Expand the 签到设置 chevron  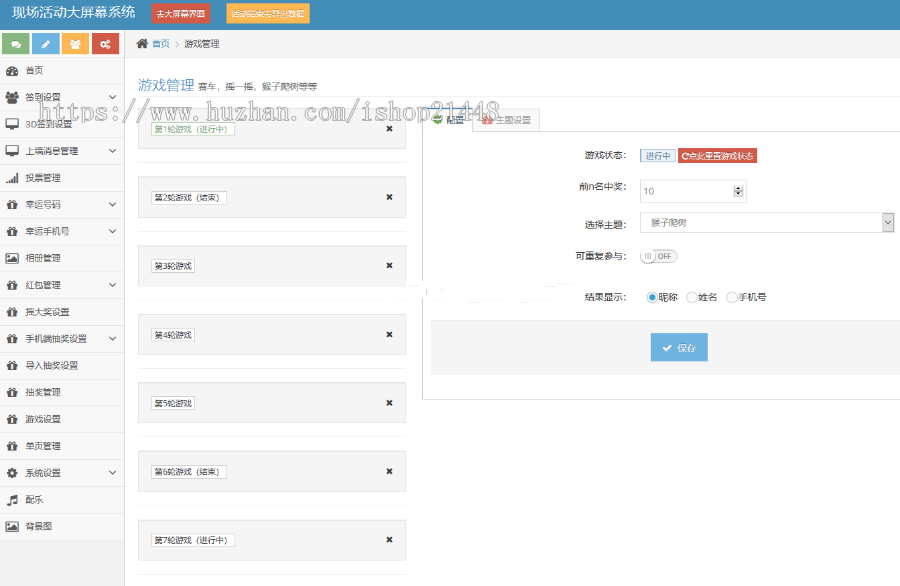click(112, 97)
